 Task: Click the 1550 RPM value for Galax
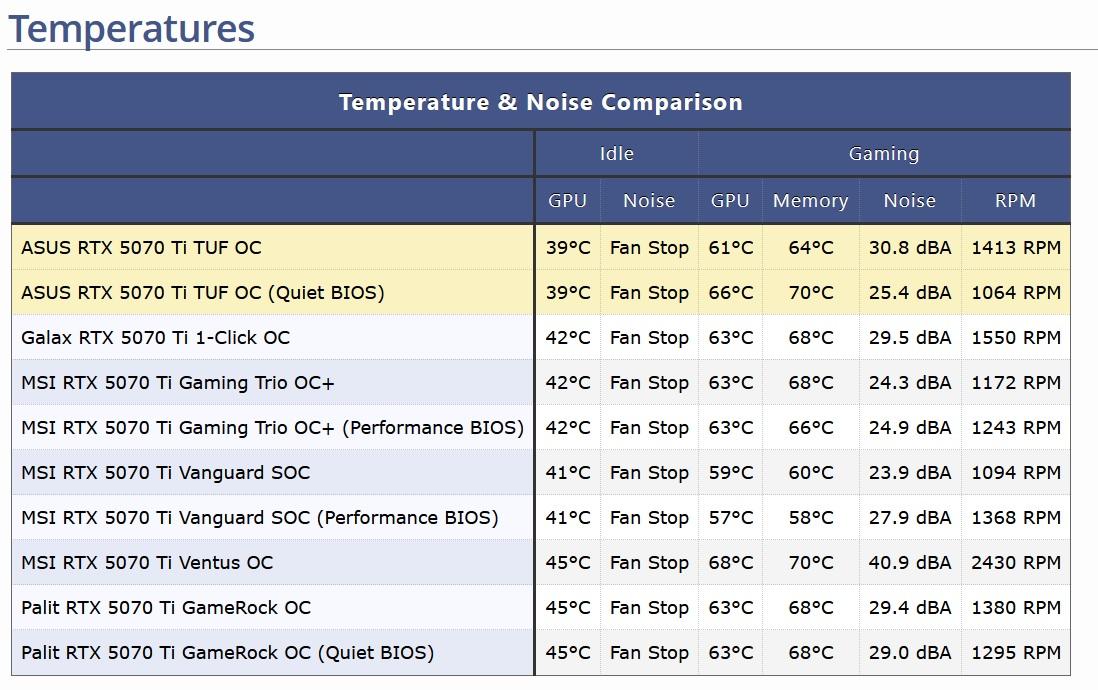(x=1015, y=338)
